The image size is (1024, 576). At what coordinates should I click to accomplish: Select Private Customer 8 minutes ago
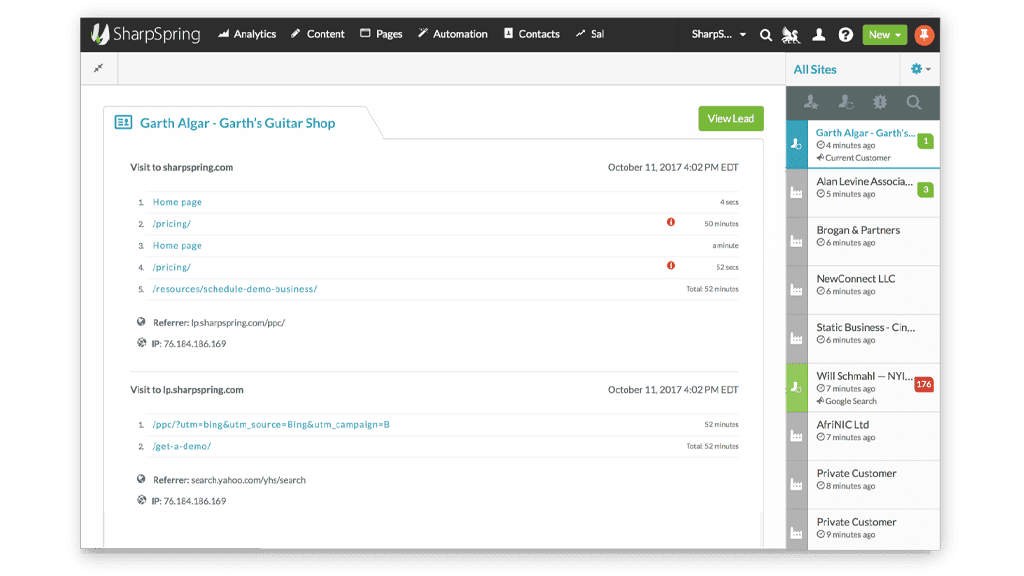click(x=863, y=485)
